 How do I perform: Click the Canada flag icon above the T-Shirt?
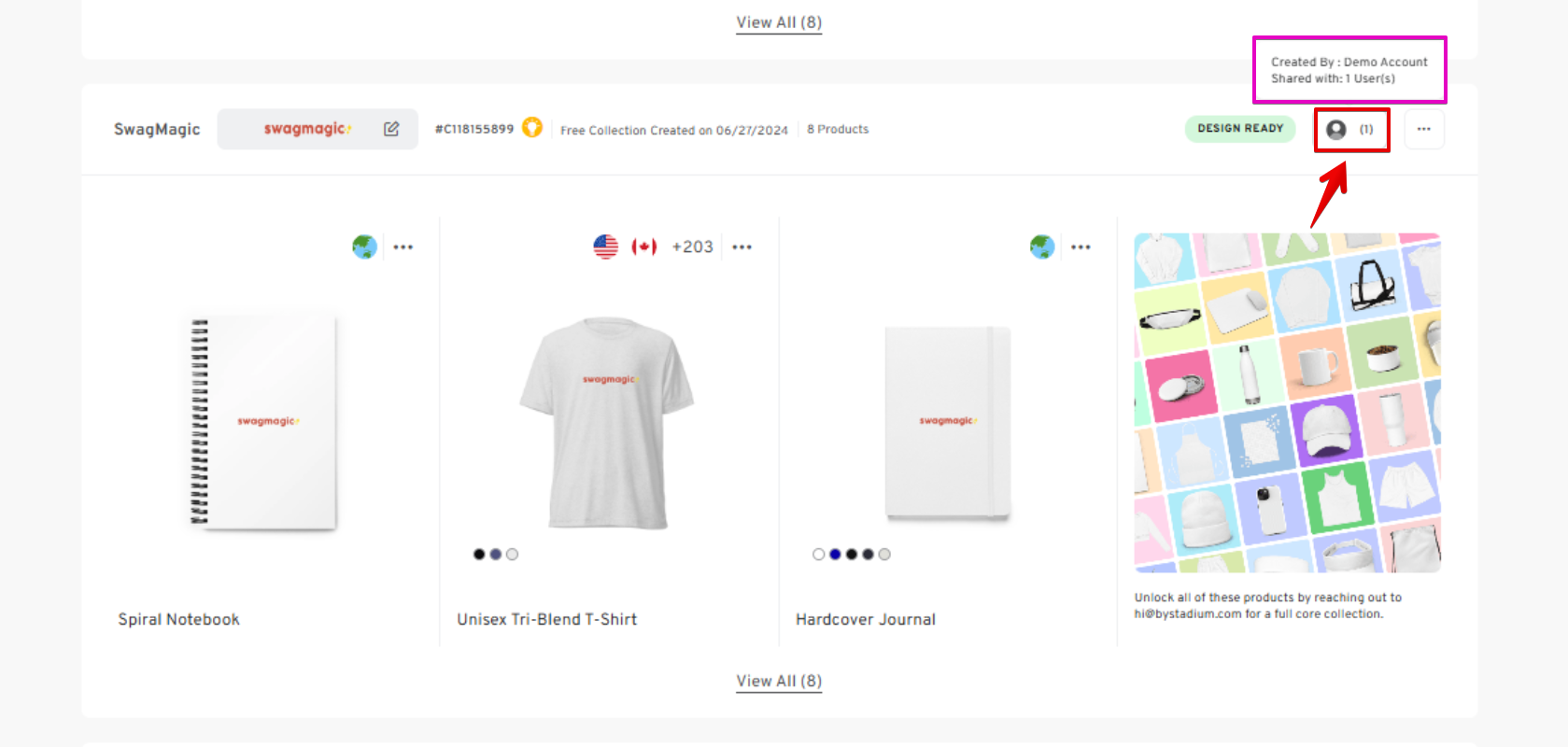click(x=644, y=247)
